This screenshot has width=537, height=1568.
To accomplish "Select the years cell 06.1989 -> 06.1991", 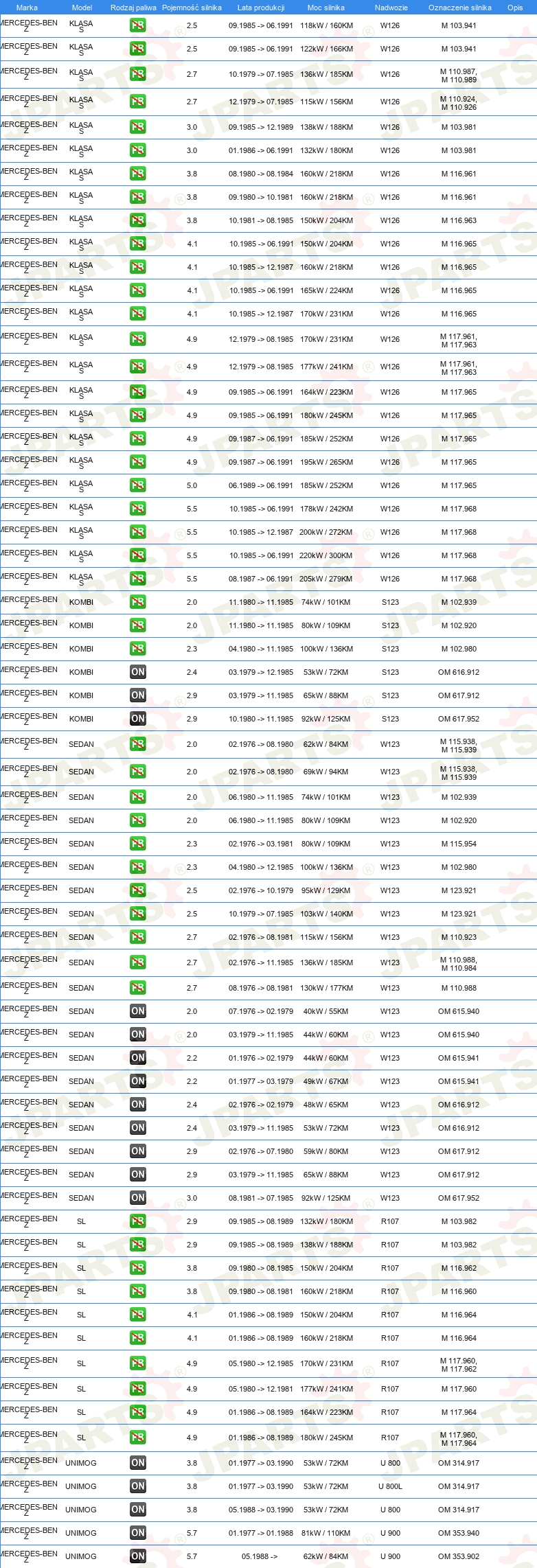I will coord(261,485).
